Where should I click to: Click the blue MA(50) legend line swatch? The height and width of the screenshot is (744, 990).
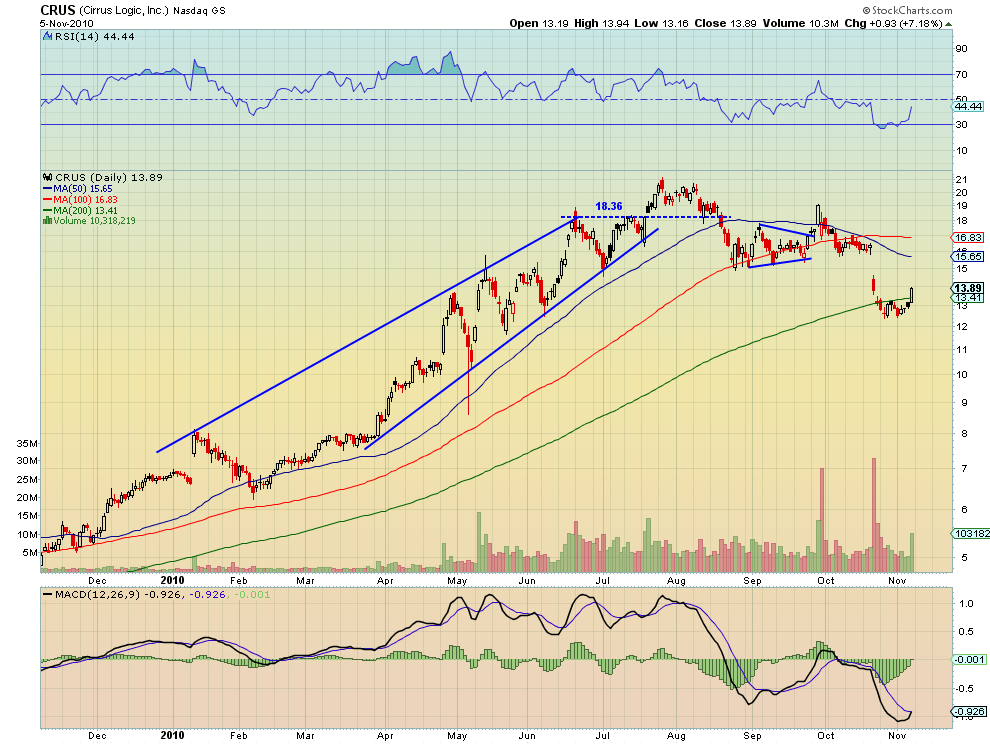[47, 189]
